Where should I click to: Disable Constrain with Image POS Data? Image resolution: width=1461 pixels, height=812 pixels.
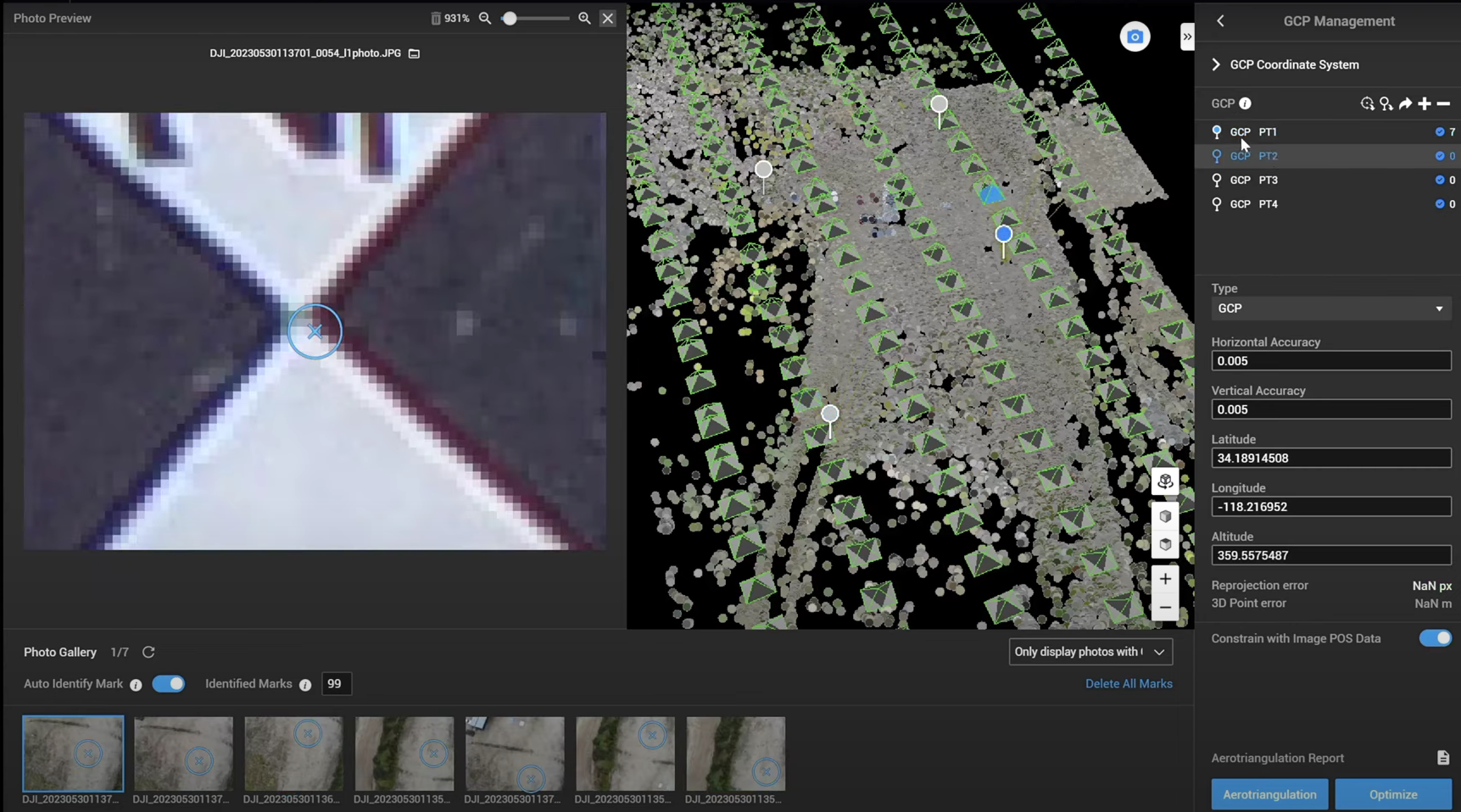pos(1435,638)
